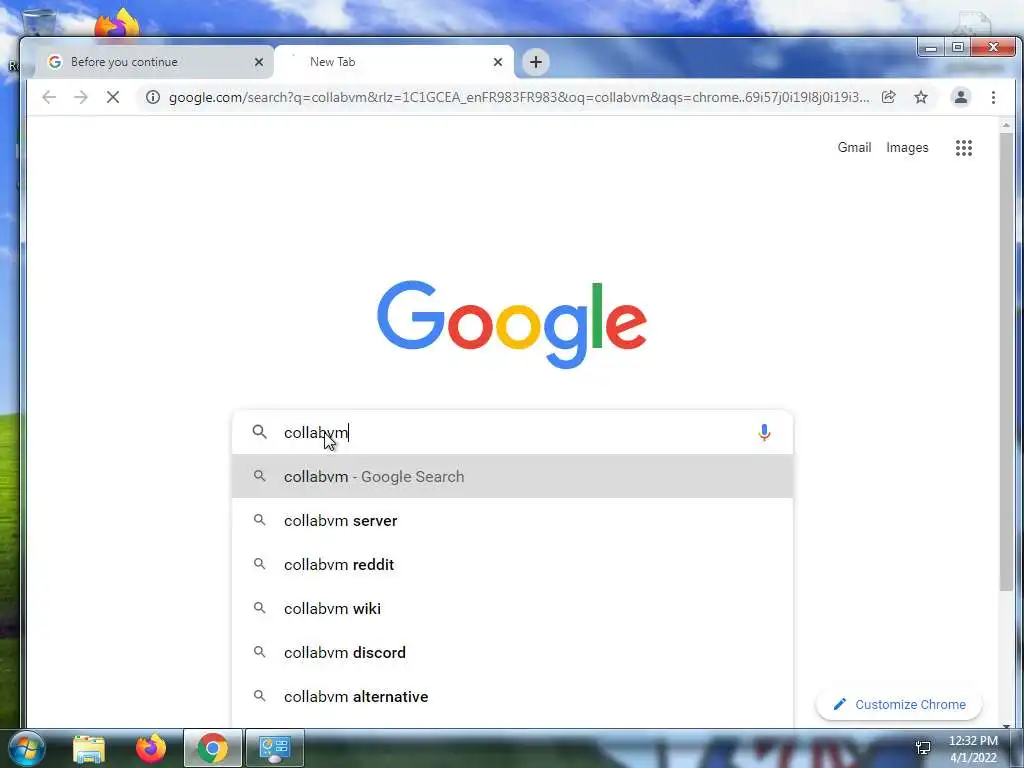The height and width of the screenshot is (768, 1024).
Task: Close the 'New Tab' tab
Action: coord(498,62)
